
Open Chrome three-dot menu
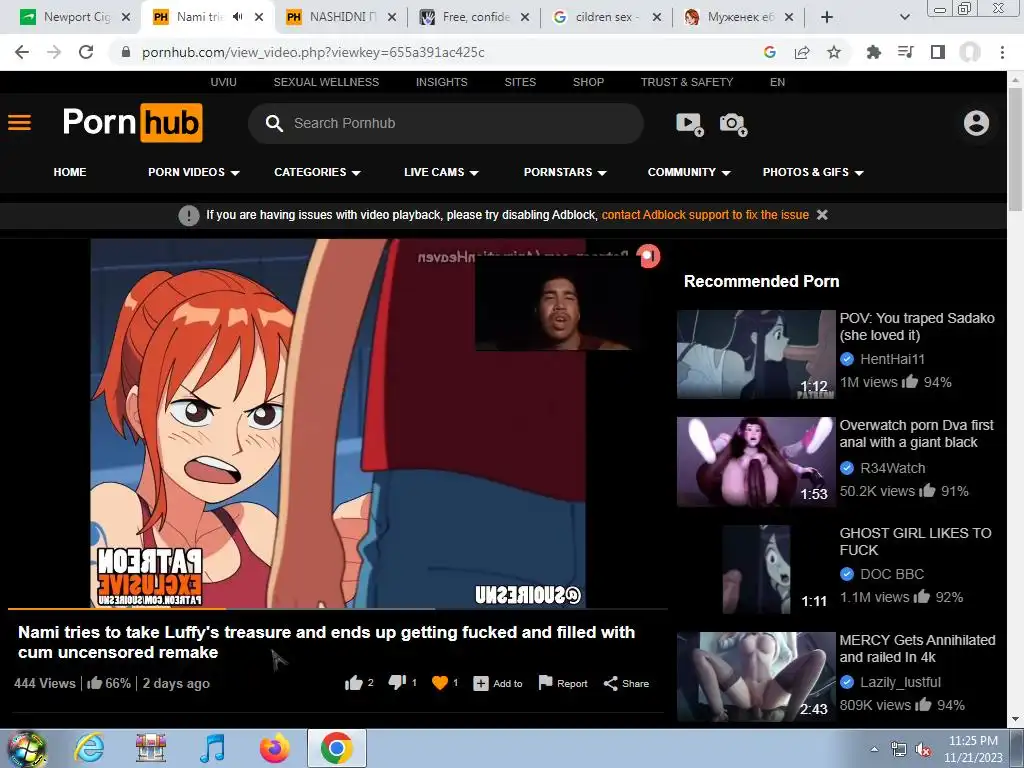pos(1002,52)
